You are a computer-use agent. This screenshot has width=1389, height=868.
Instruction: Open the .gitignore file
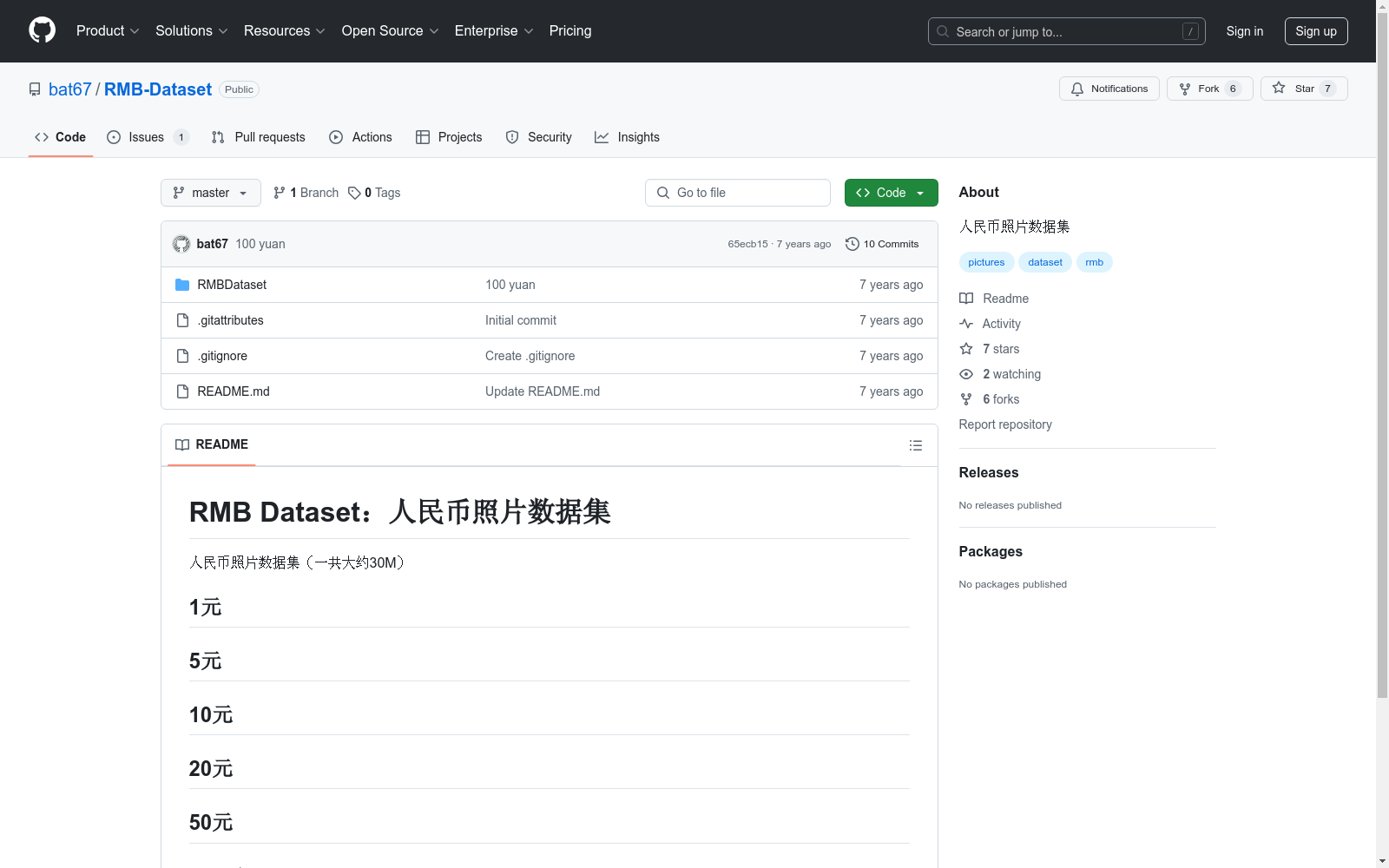(222, 356)
